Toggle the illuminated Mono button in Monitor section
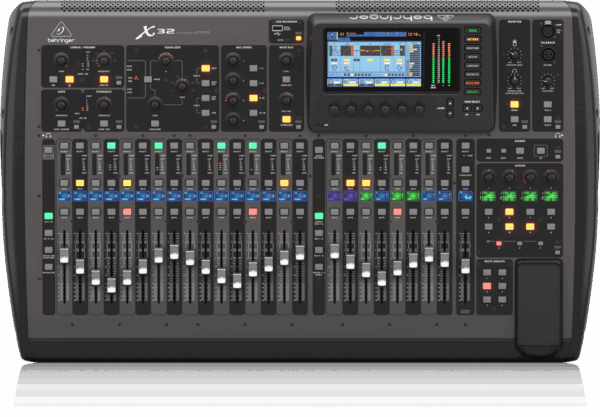Image resolution: width=600 pixels, height=417 pixels. [514, 105]
